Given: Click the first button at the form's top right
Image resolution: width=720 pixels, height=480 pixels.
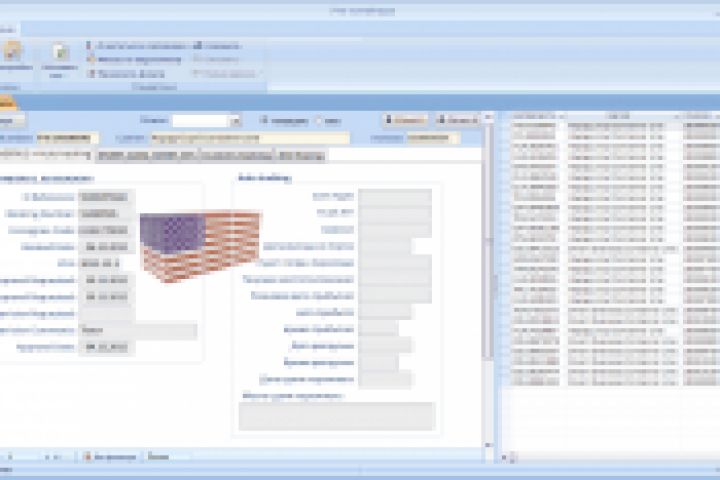Looking at the screenshot, I should point(405,120).
